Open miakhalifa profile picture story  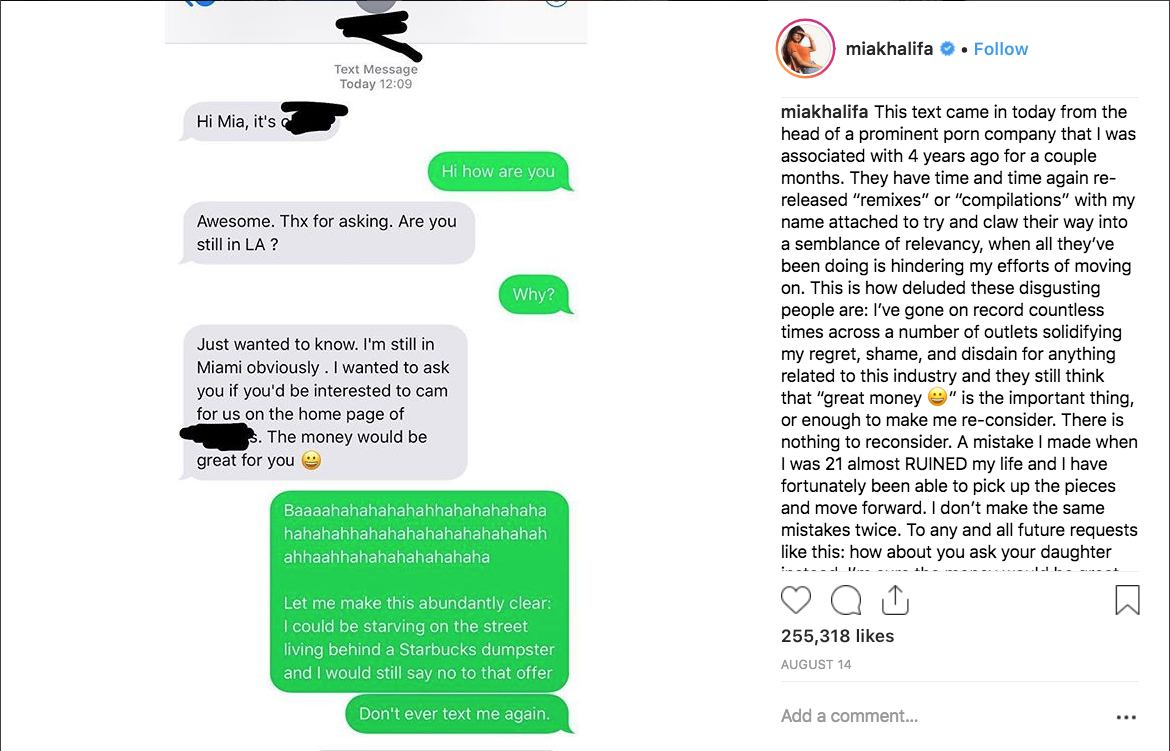(x=805, y=49)
